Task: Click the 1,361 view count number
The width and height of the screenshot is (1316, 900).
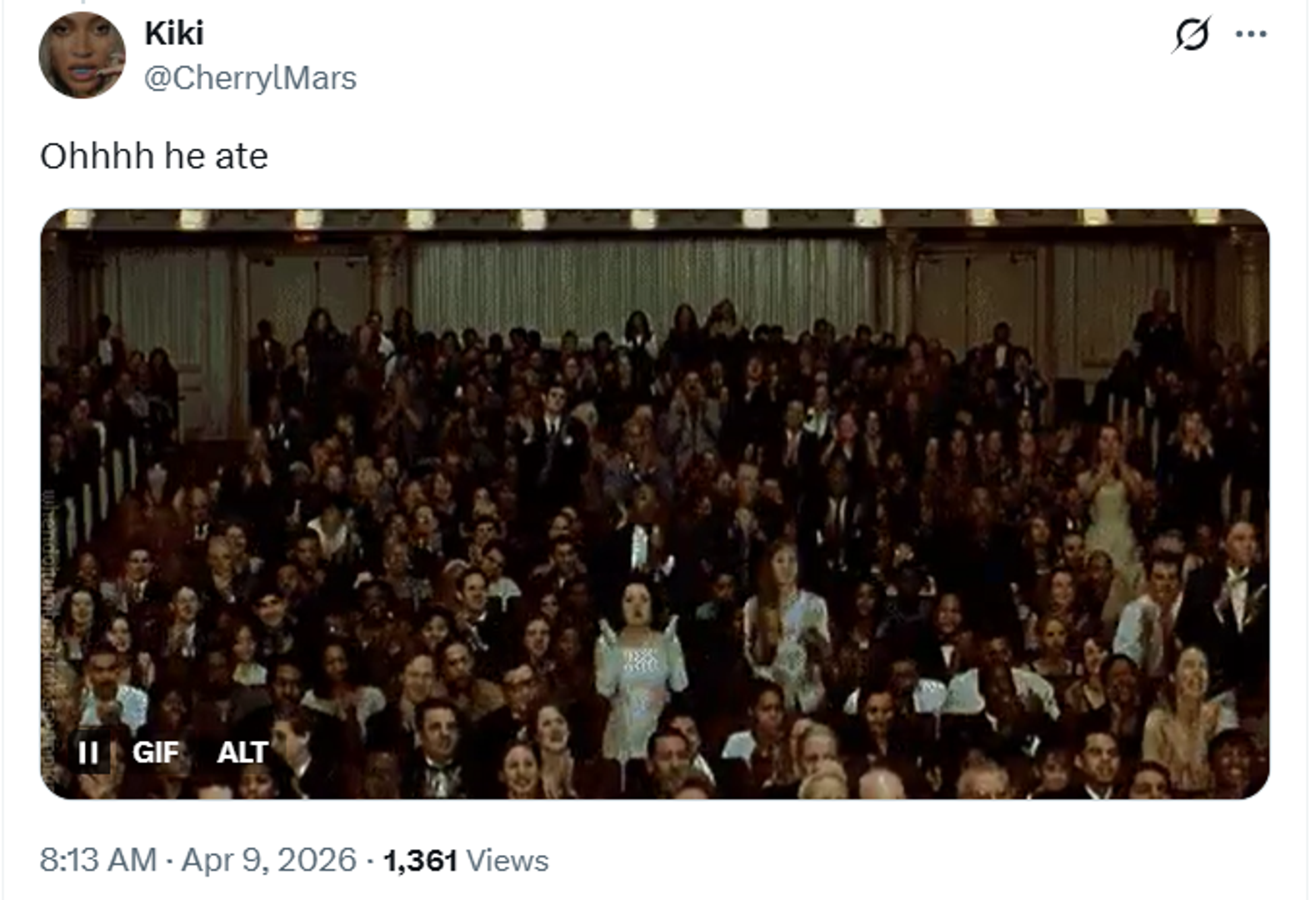Action: 420,861
